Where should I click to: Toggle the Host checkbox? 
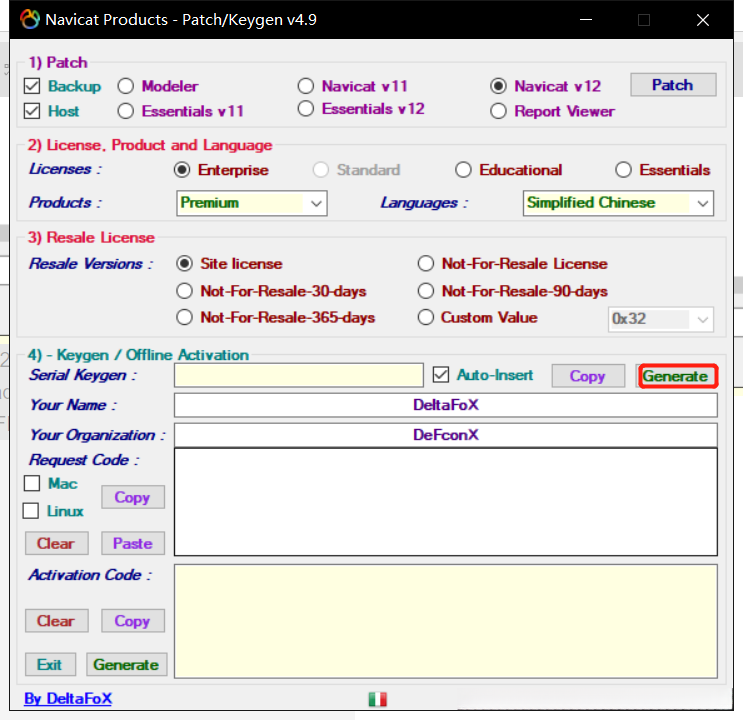[32, 111]
